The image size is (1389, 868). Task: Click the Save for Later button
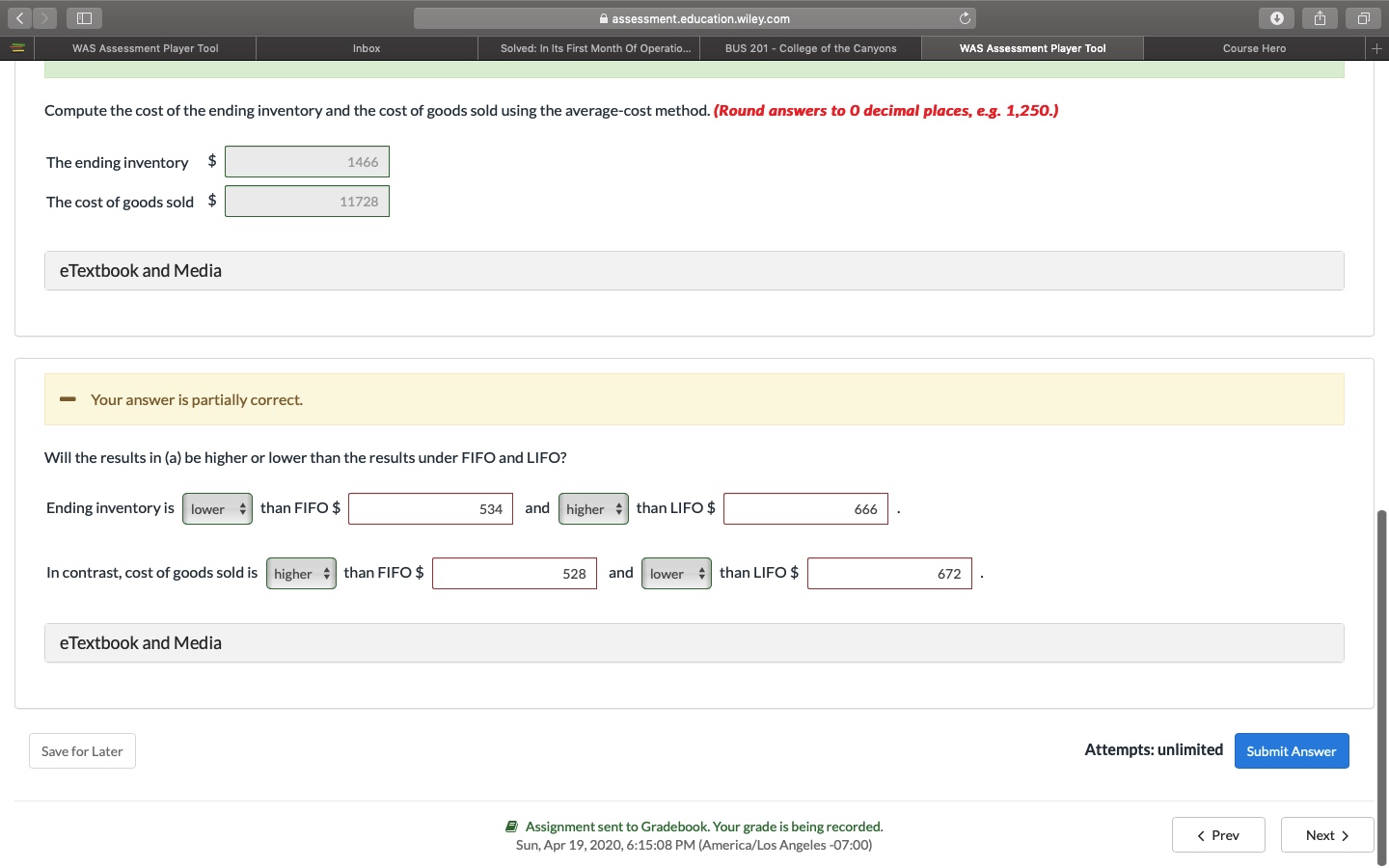82,751
